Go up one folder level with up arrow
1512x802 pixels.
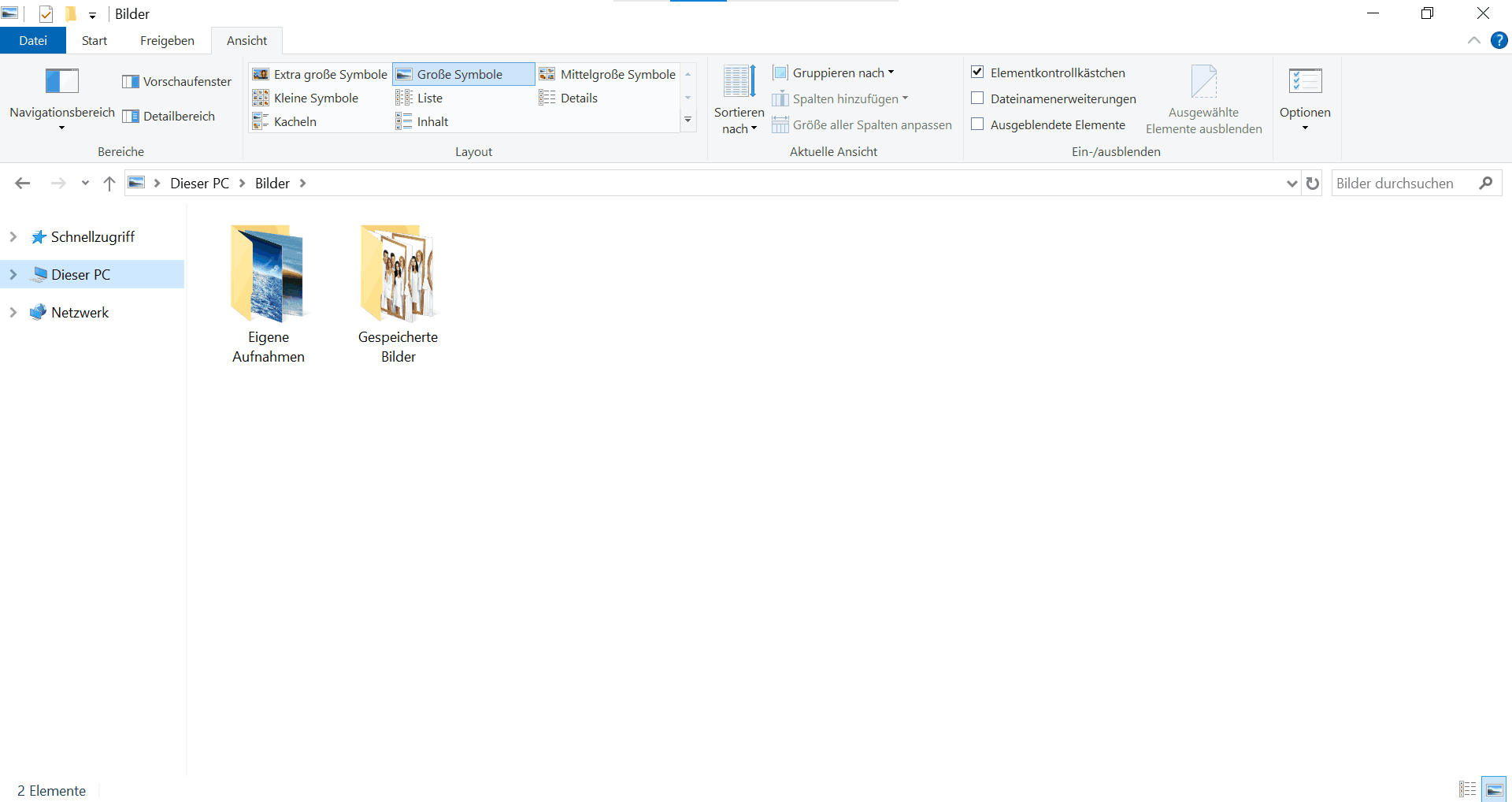point(109,184)
